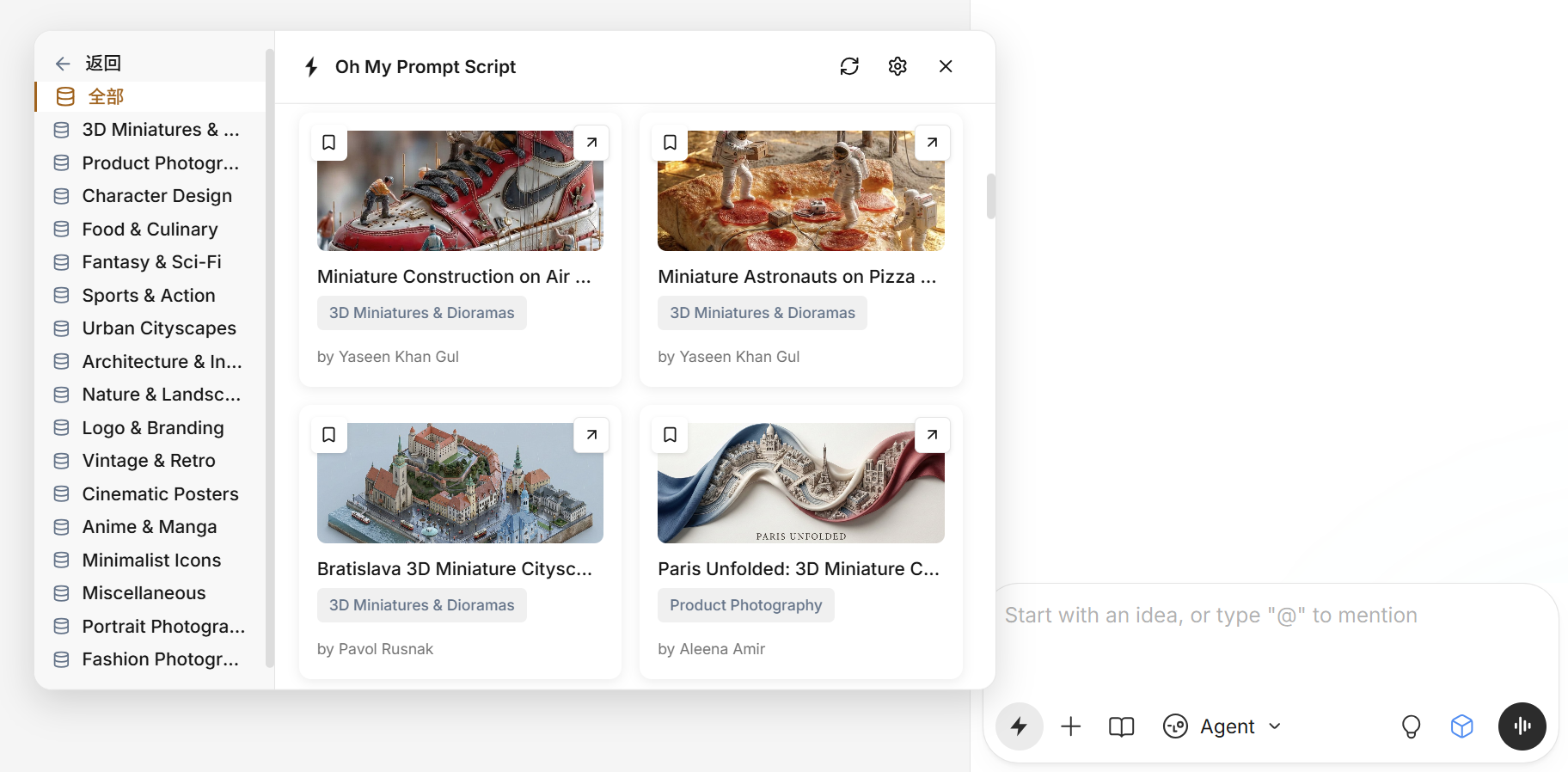
Task: Click the plus icon in the chat toolbar
Action: [1070, 726]
